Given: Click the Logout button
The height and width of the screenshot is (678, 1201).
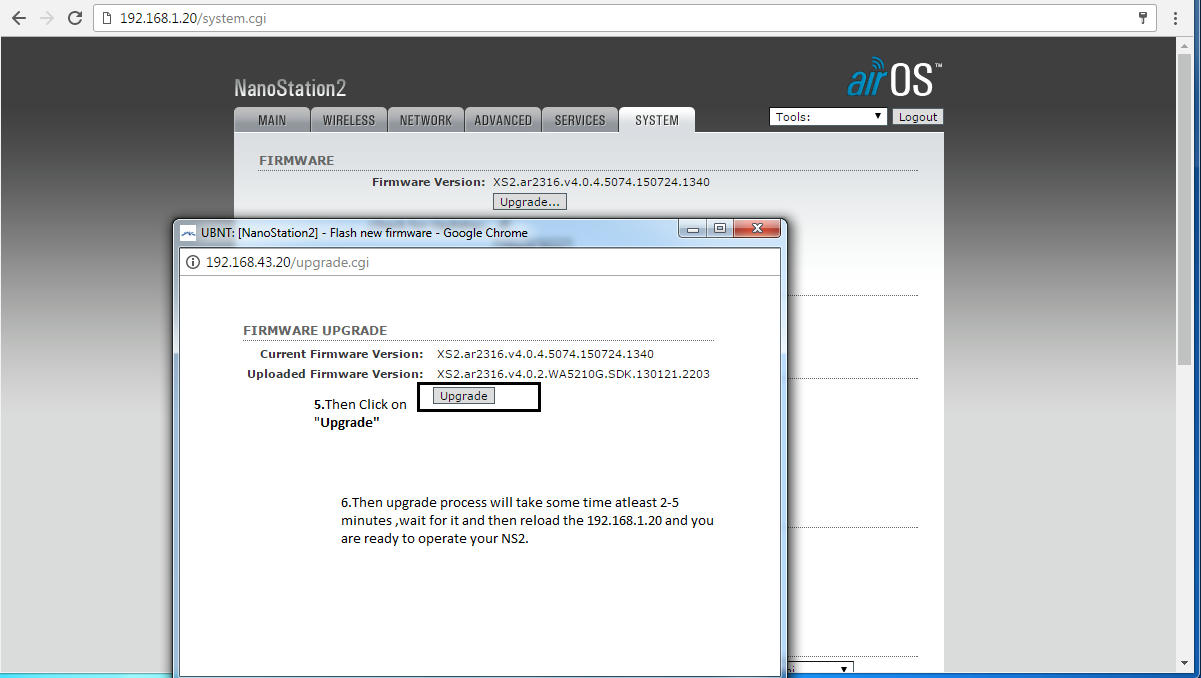Looking at the screenshot, I should tap(918, 117).
